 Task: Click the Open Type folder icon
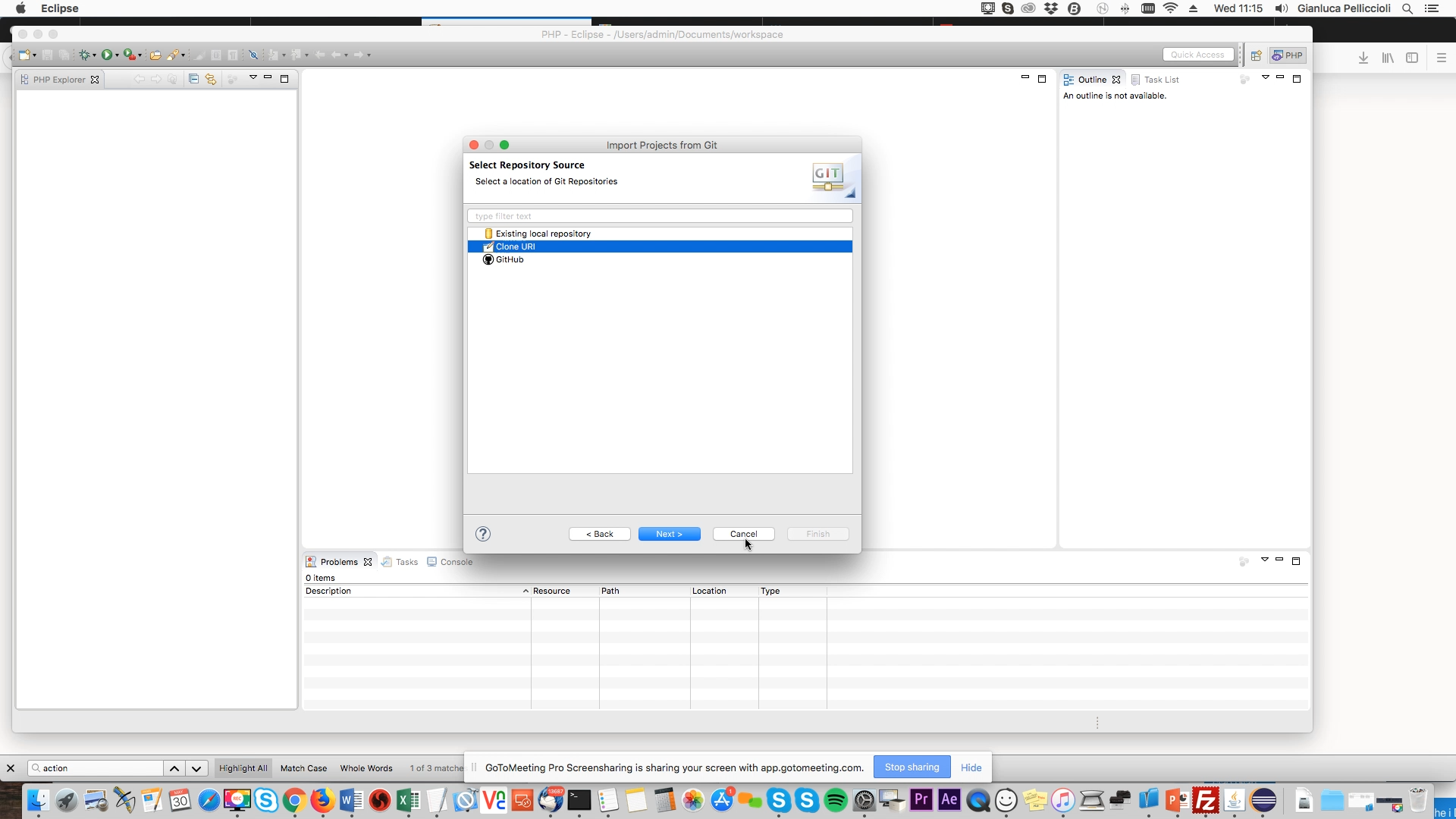155,55
